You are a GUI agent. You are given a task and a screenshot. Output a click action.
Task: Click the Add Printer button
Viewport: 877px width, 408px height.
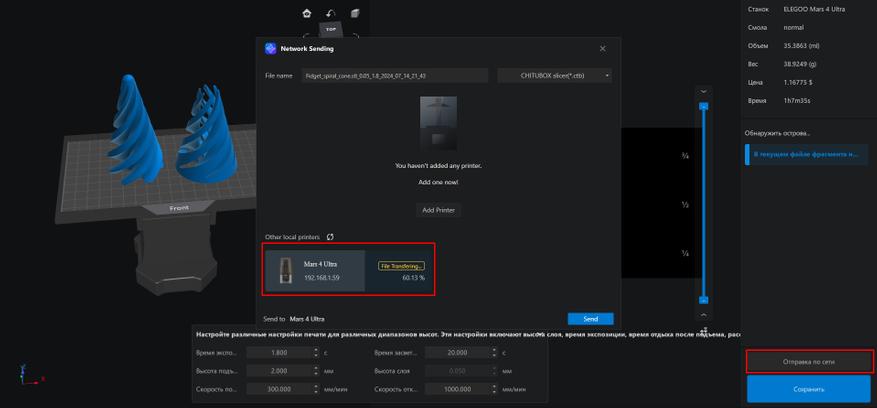click(x=438, y=210)
